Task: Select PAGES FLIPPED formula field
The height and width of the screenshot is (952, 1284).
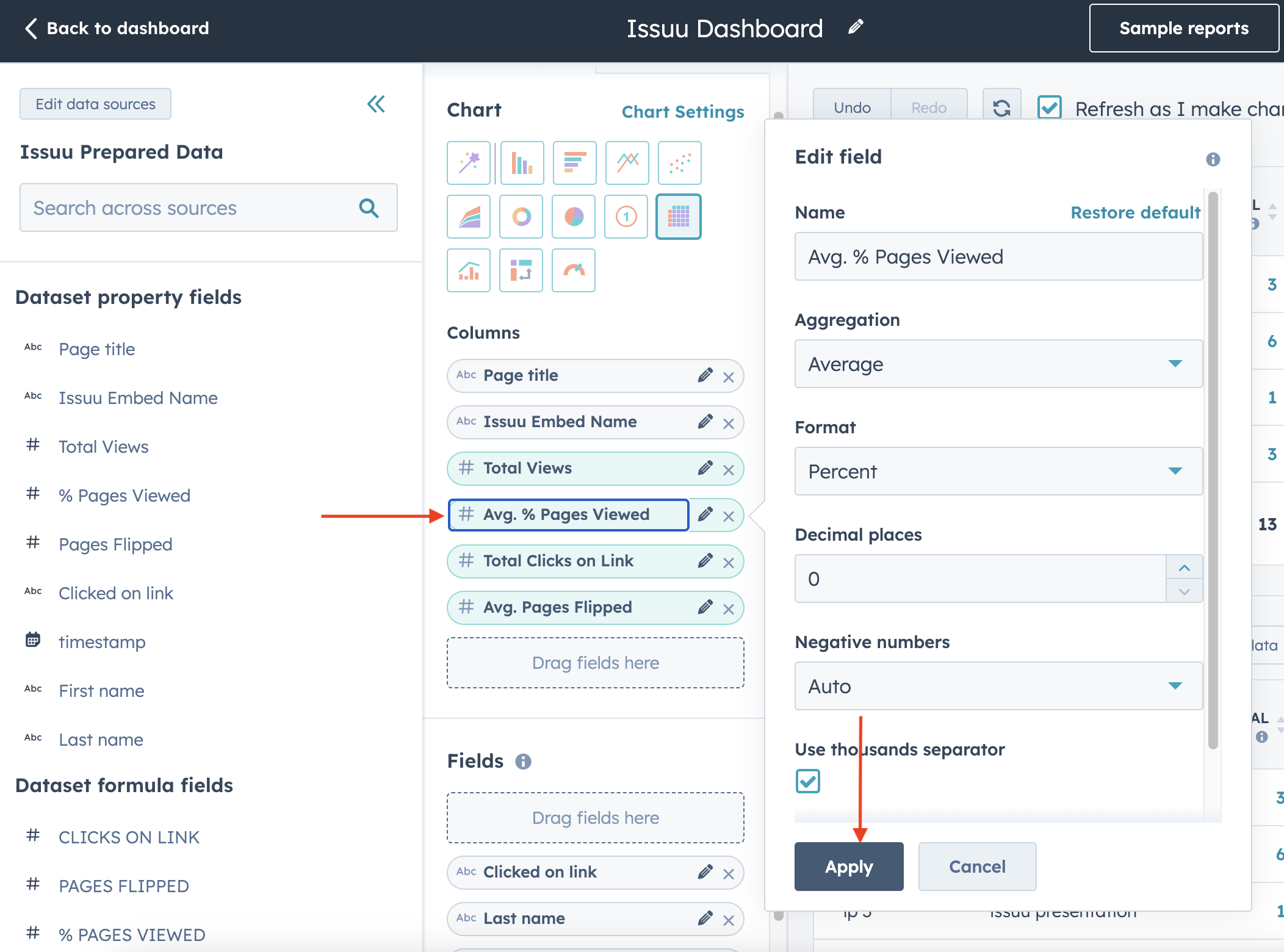Action: (x=124, y=887)
